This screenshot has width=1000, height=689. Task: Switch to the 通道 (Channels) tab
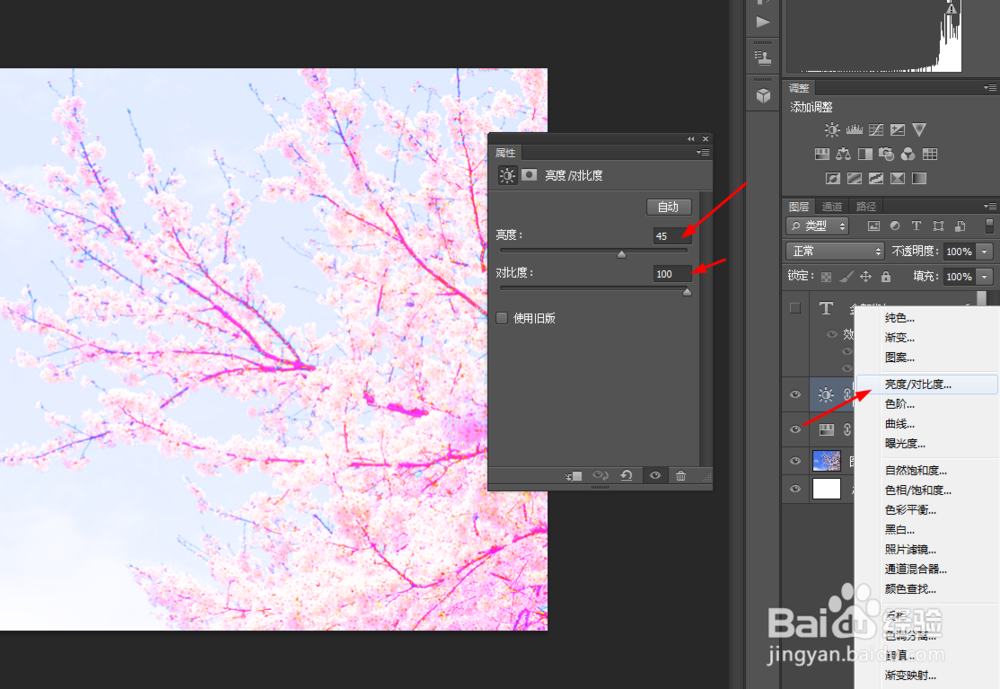point(832,207)
